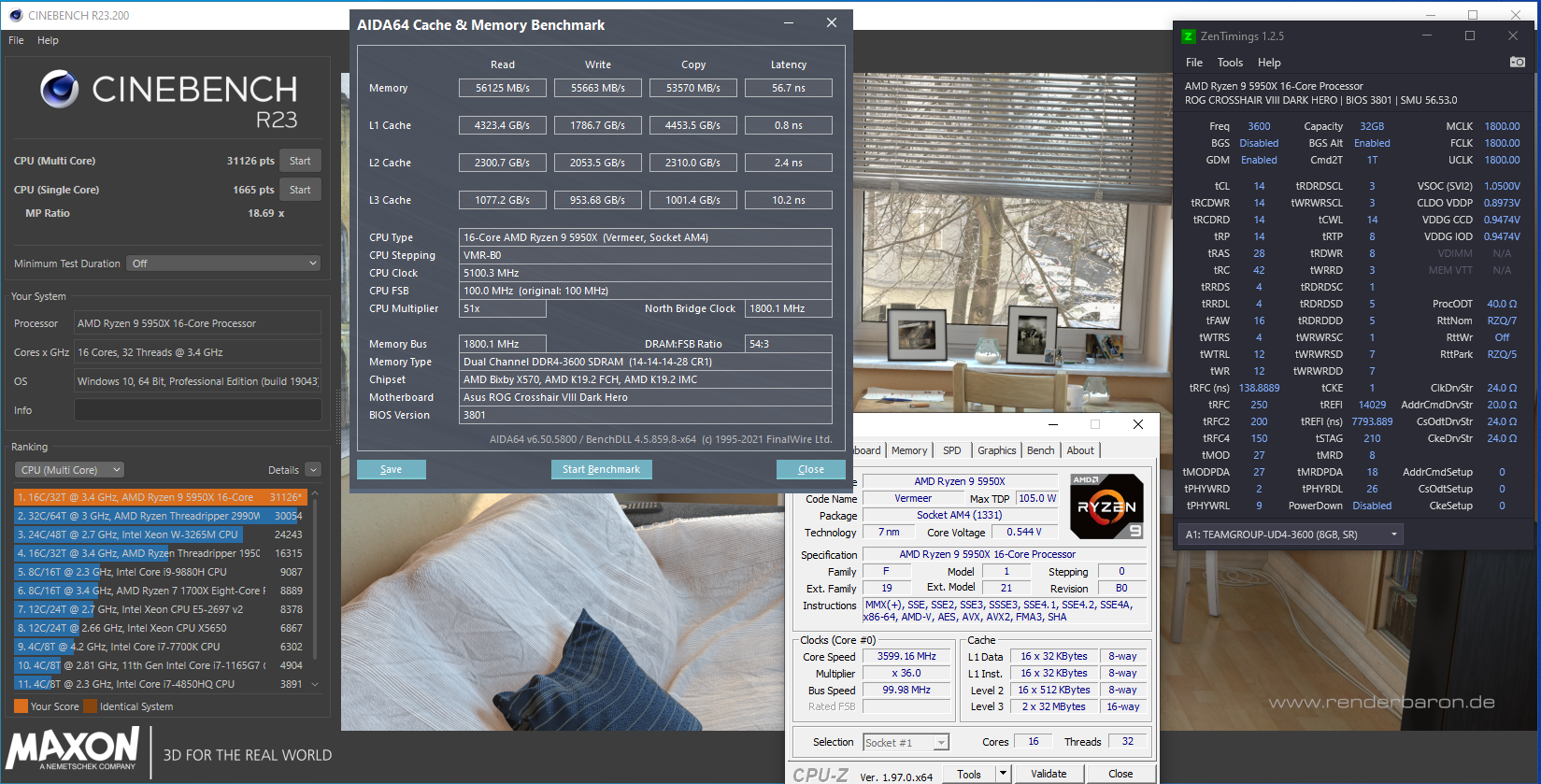Click the Your Score orange legend swatch
Screen dimensions: 1541x784
coord(21,706)
